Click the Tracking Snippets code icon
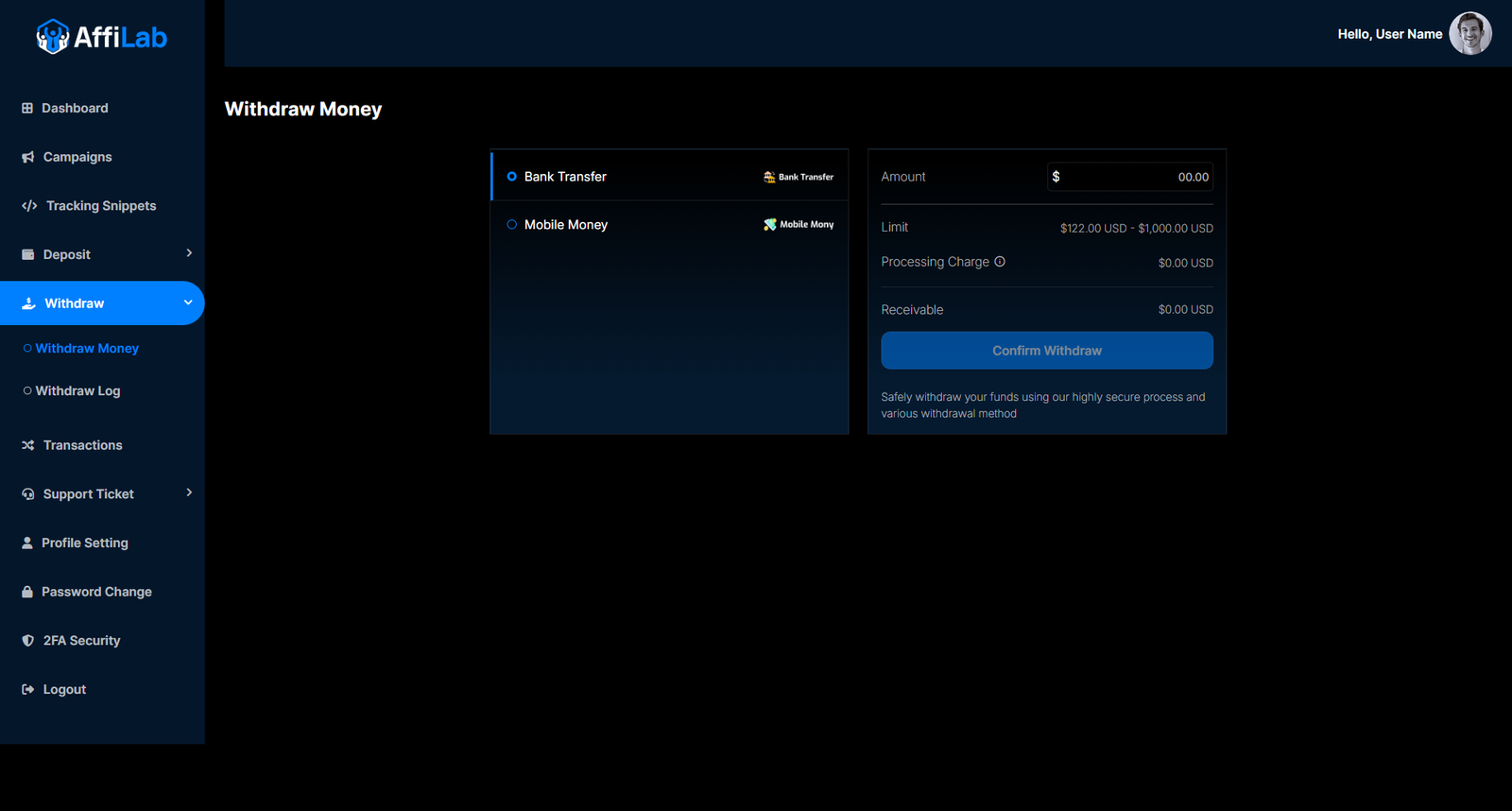Screen dimensions: 1512x811 [x=29, y=206]
